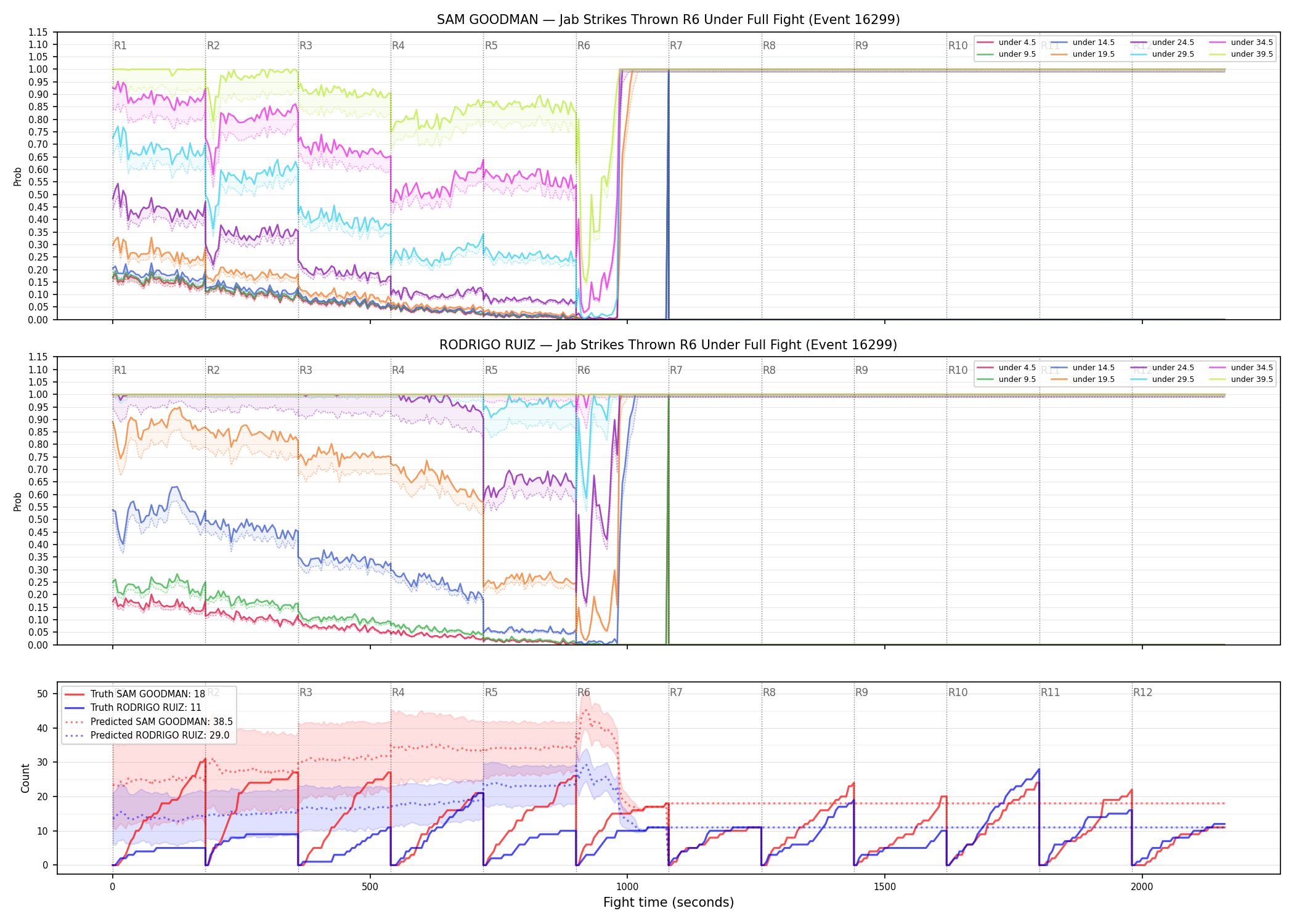Viewport: 1294px width, 924px height.
Task: Click the R9 round marker in Rodrigo Ruiz chart
Action: (x=861, y=370)
